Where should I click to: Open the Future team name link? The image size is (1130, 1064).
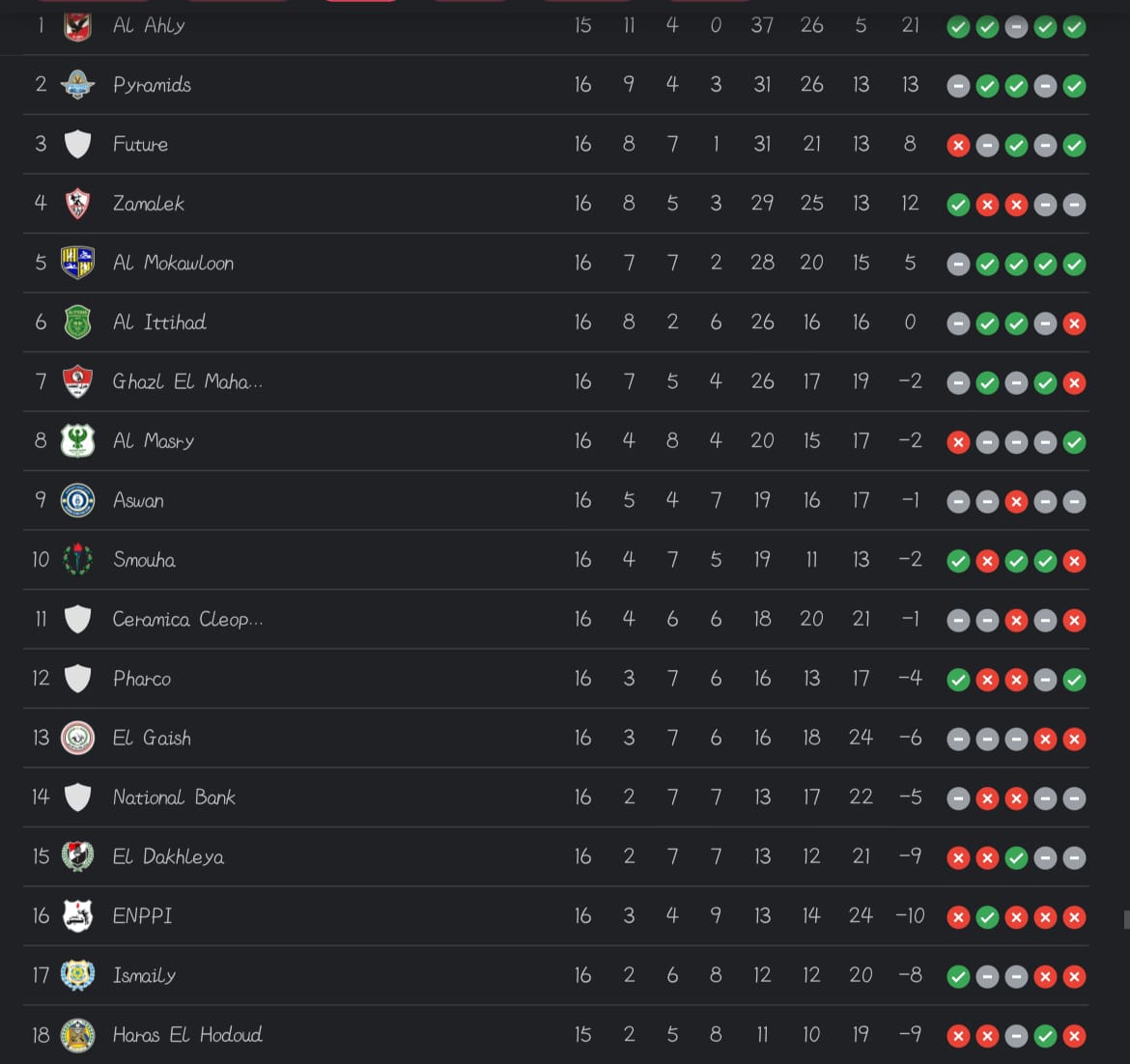click(141, 145)
